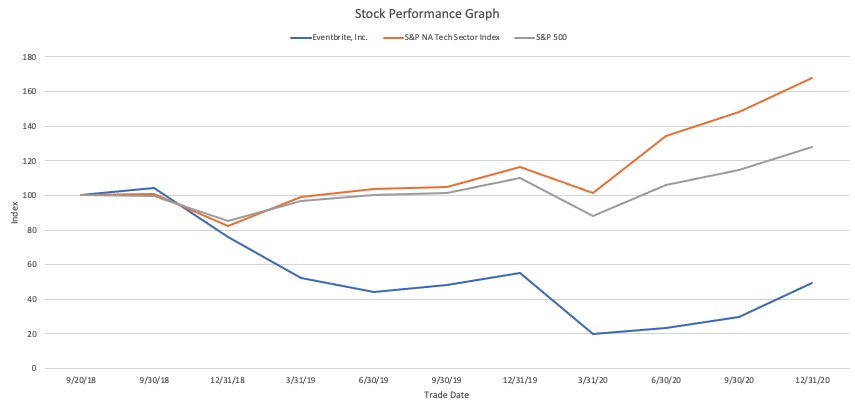The width and height of the screenshot is (855, 406).
Task: Click the gray line's endpoint at 12/31/20
Action: pyautogui.click(x=812, y=147)
